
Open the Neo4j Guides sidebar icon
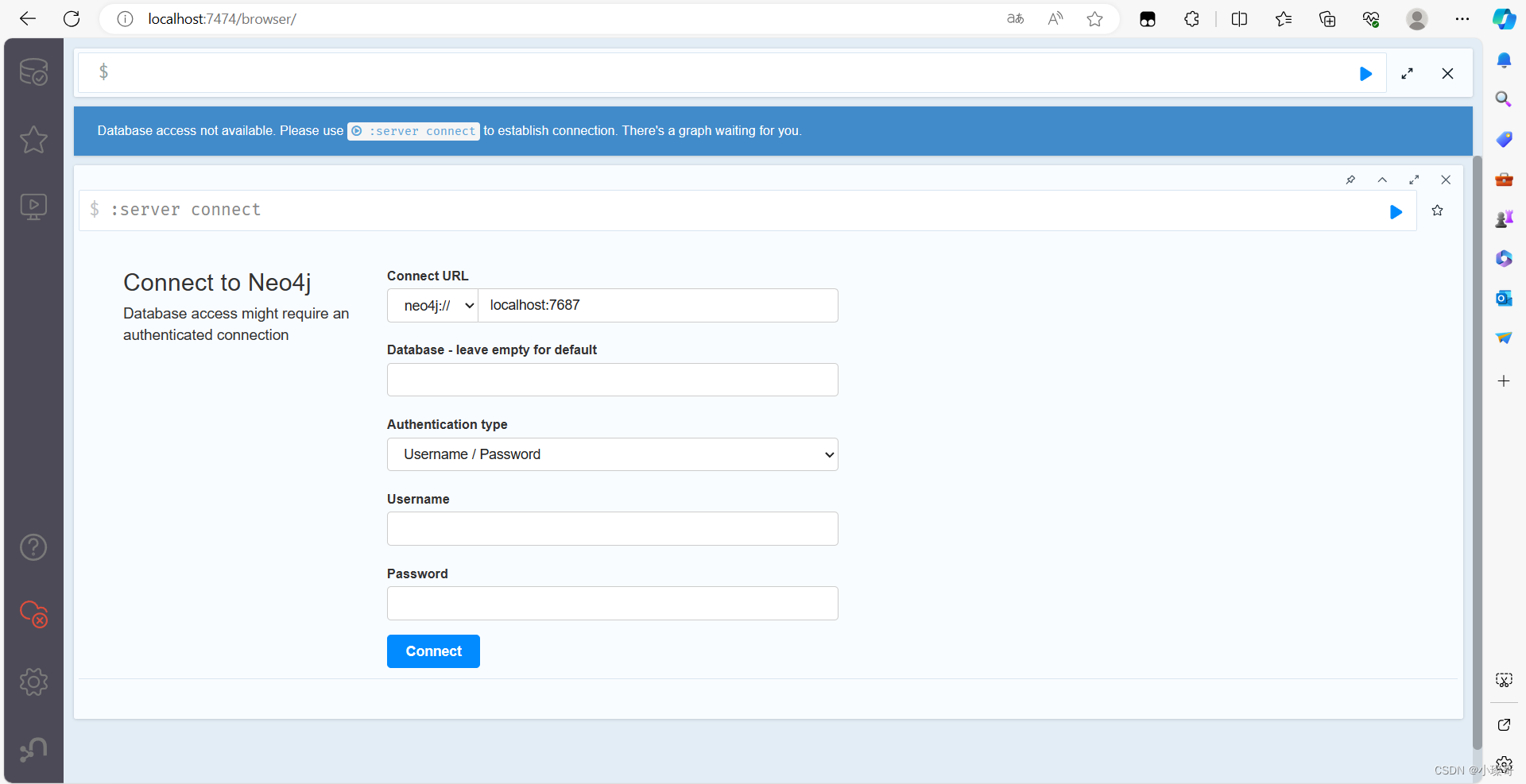pyautogui.click(x=33, y=207)
